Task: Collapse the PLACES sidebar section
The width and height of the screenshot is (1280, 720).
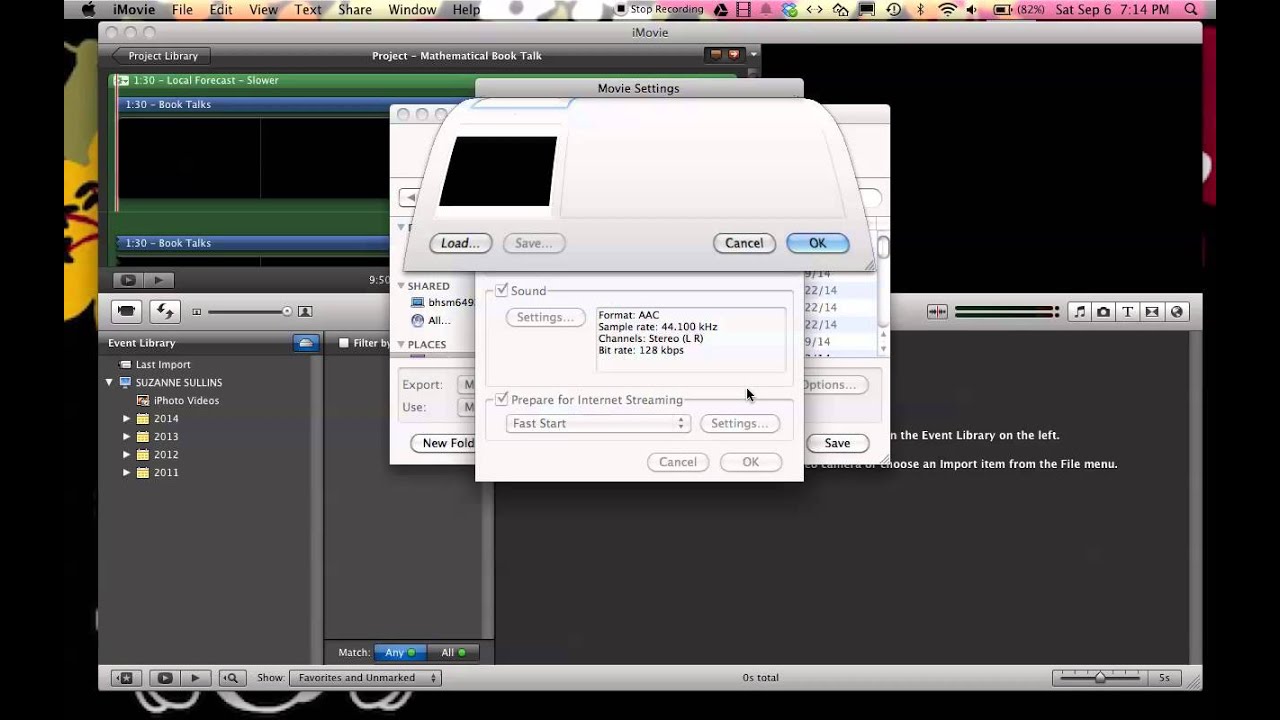Action: click(x=401, y=344)
